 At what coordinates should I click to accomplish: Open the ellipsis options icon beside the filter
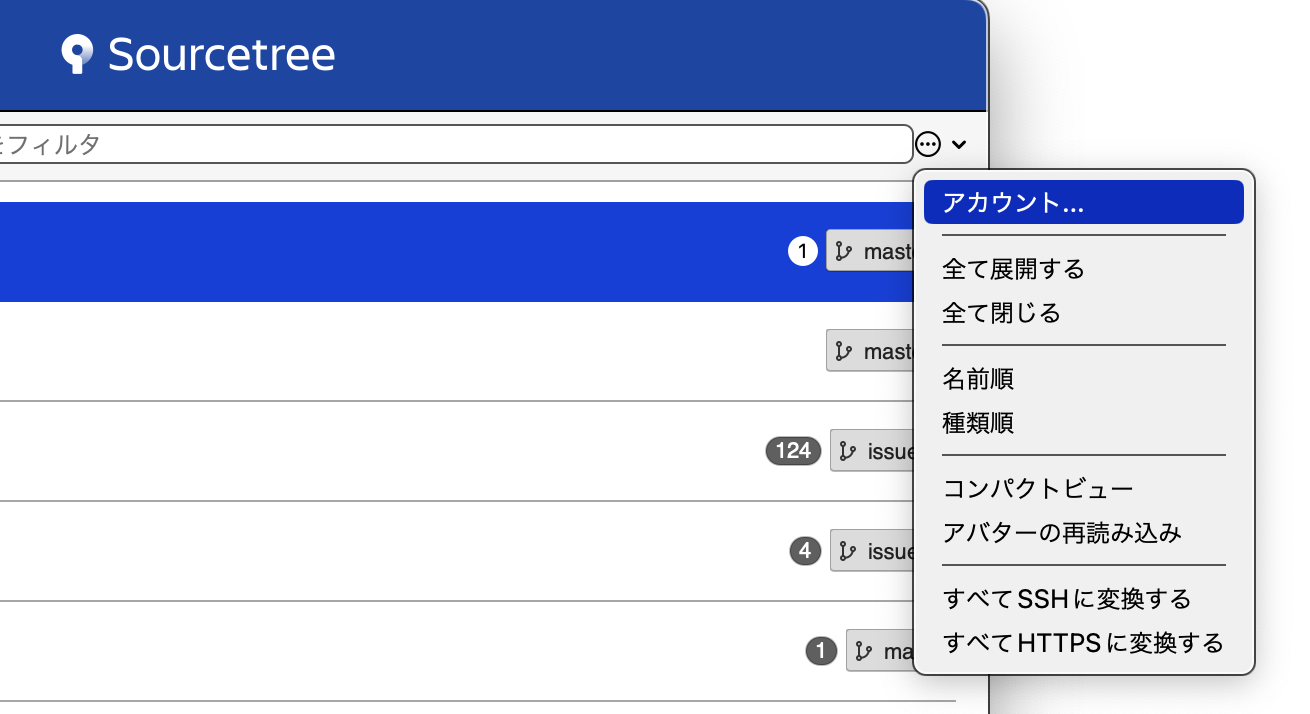point(928,144)
